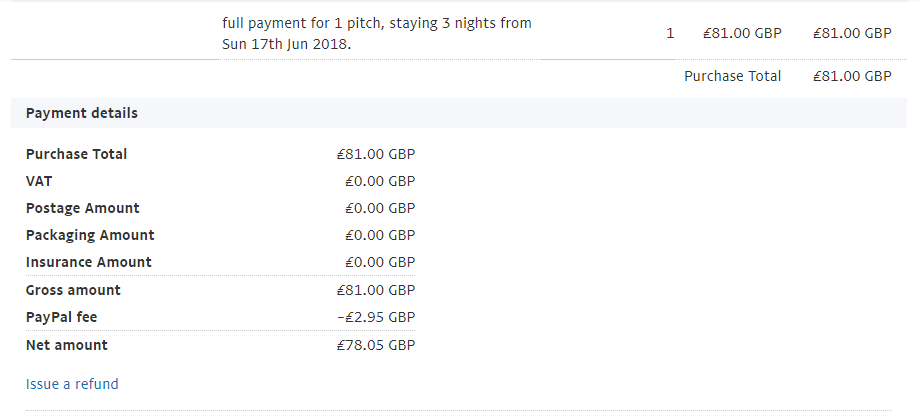Select the VAT £0.00 GBP value

(x=379, y=182)
